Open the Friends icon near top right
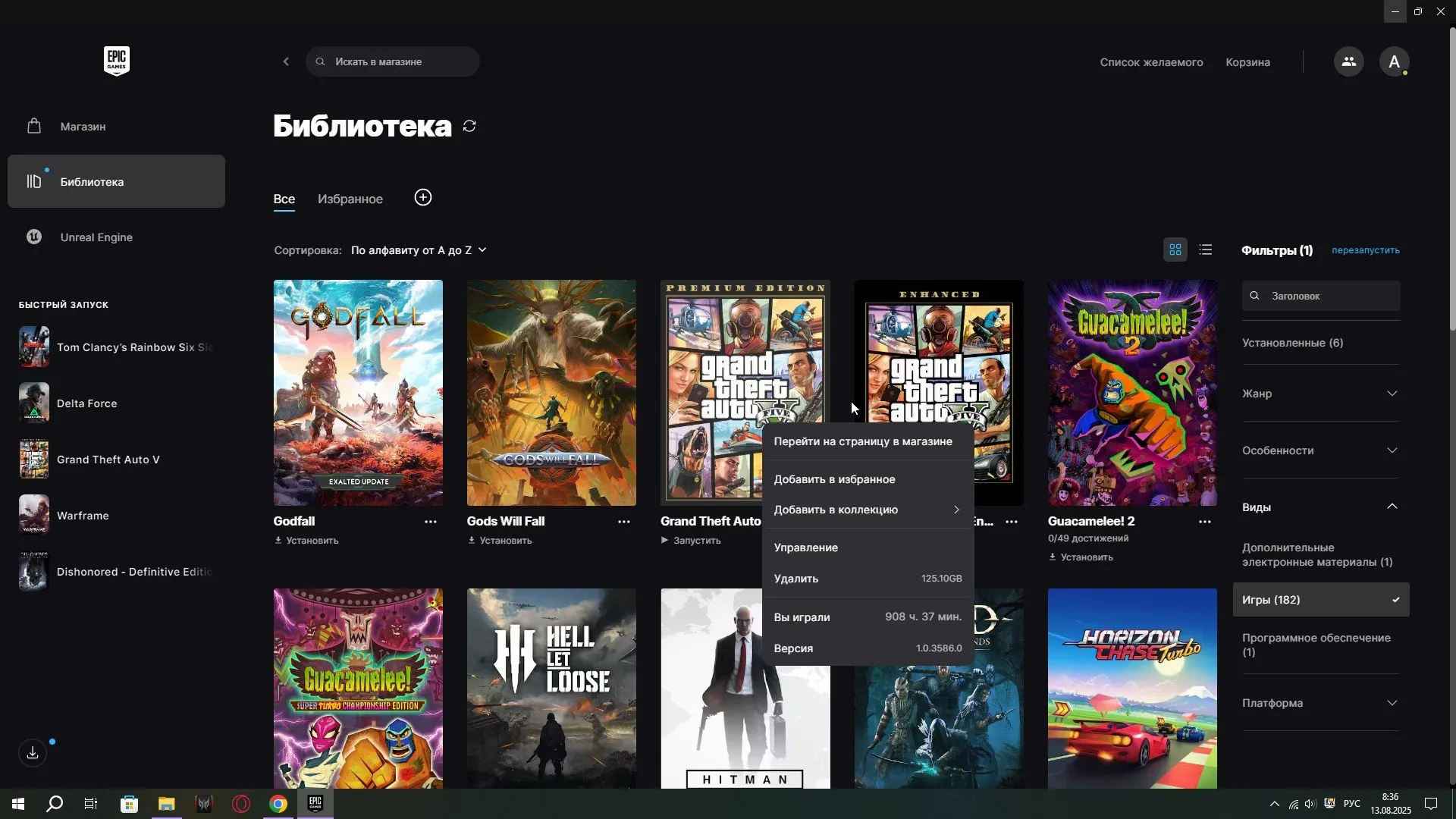Image resolution: width=1456 pixels, height=819 pixels. pos(1349,61)
